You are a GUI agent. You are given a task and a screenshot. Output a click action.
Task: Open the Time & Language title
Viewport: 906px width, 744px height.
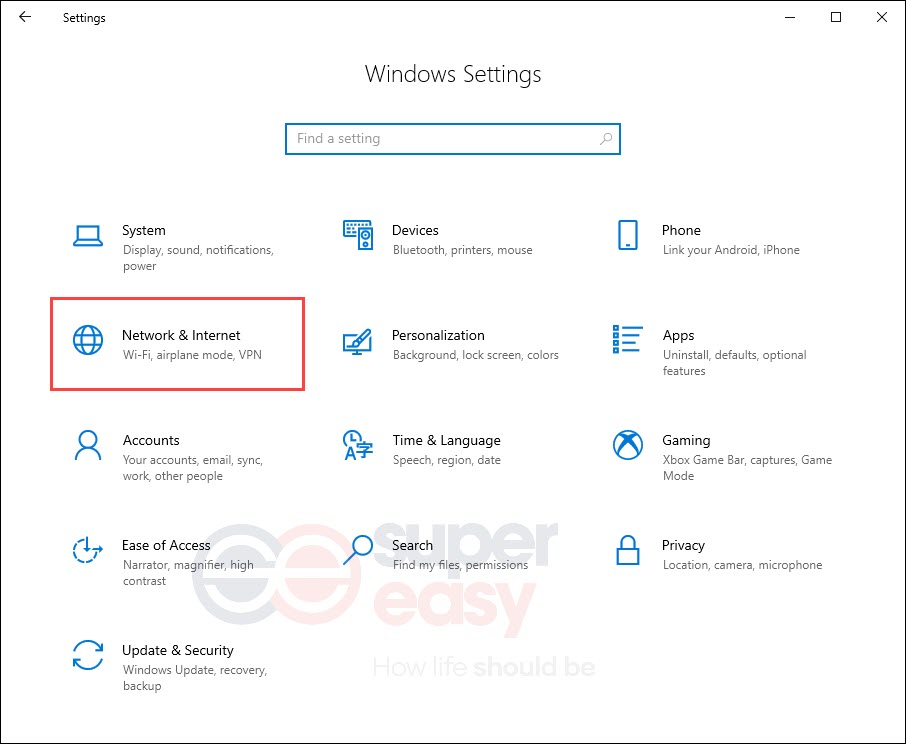[446, 440]
